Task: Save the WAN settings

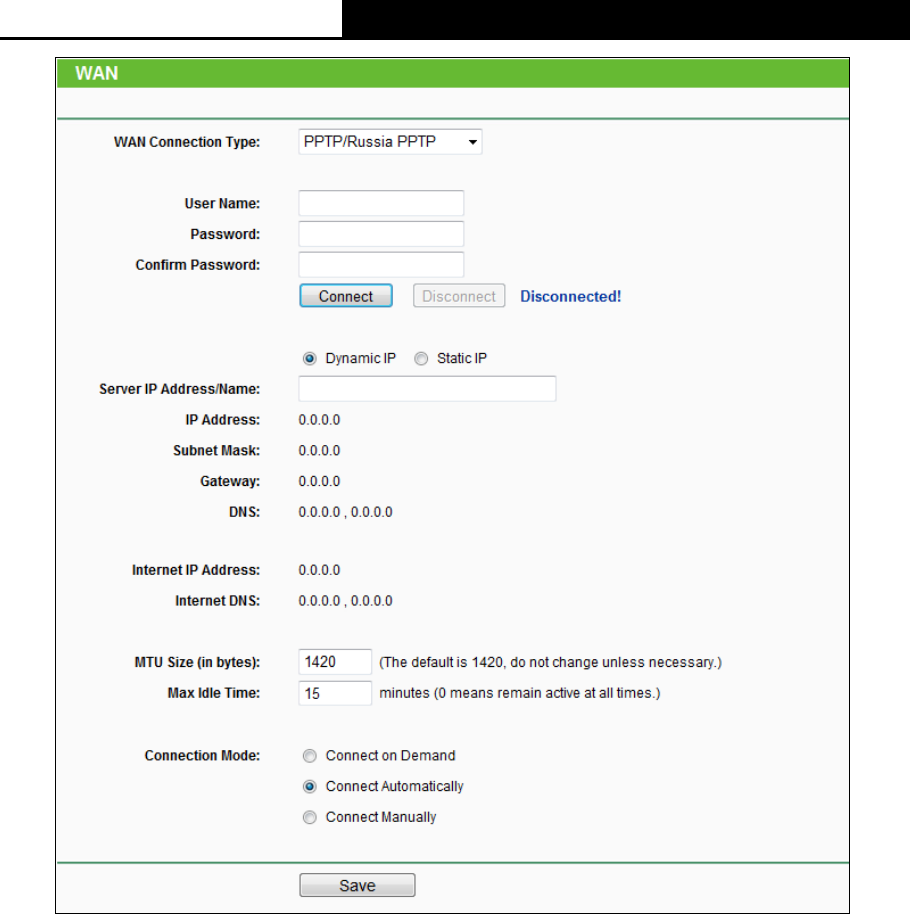Action: click(357, 885)
